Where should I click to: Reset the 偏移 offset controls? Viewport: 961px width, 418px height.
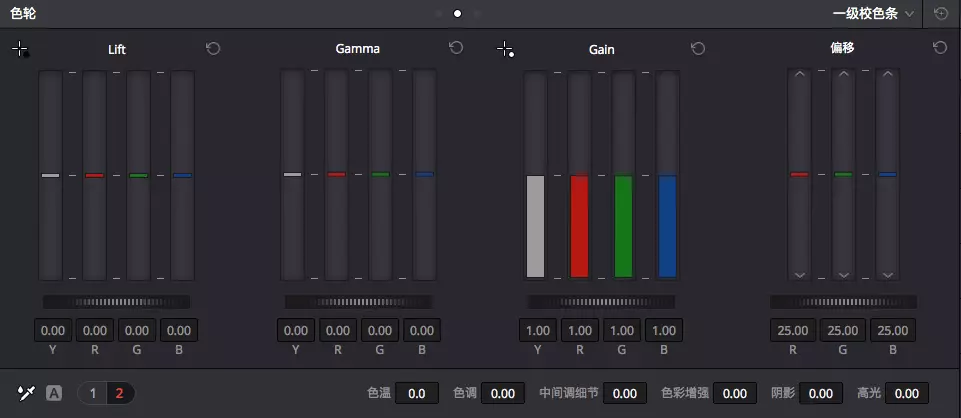point(939,48)
